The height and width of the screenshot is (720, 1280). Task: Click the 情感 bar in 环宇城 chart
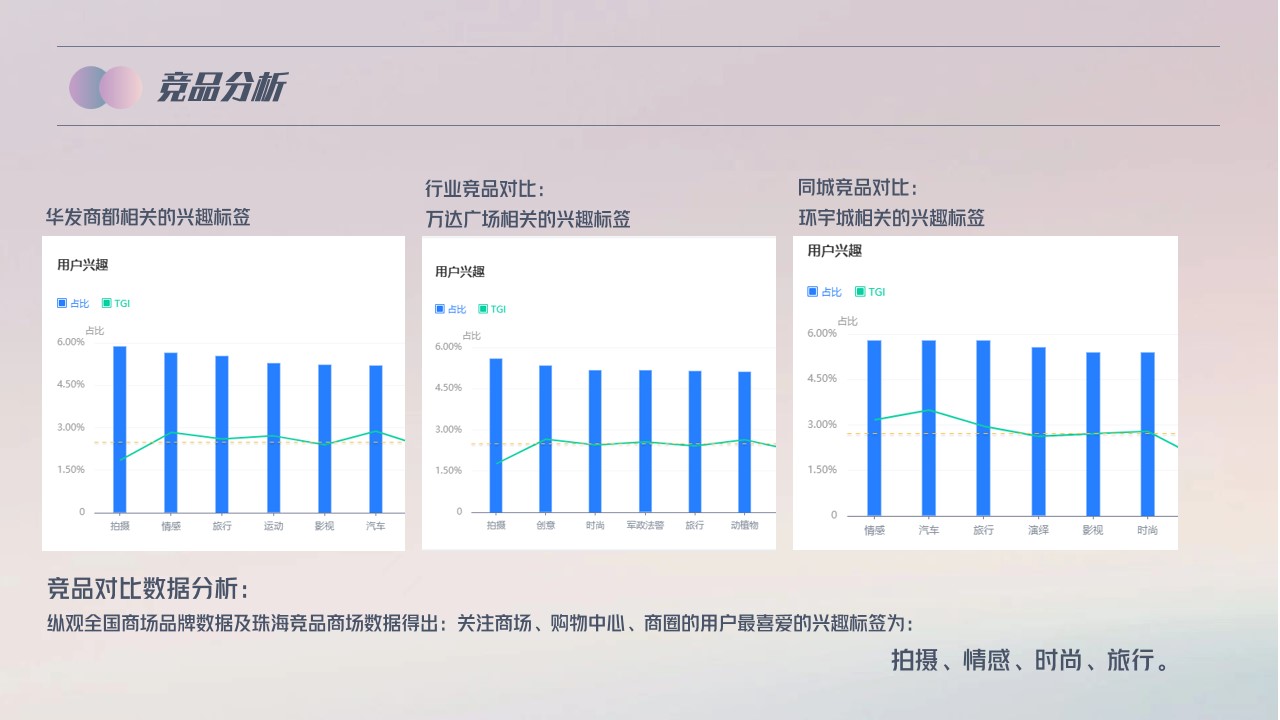click(x=874, y=428)
